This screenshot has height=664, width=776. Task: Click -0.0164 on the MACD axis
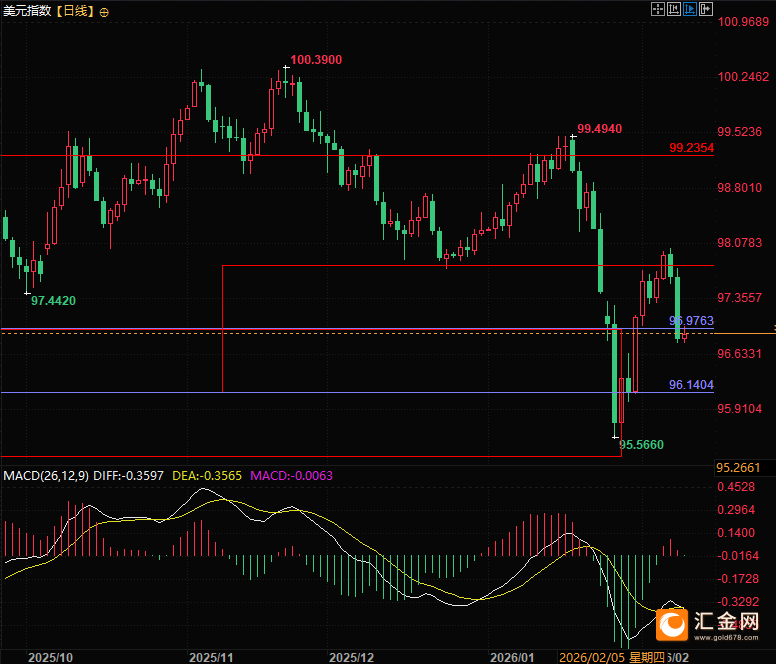coord(738,556)
